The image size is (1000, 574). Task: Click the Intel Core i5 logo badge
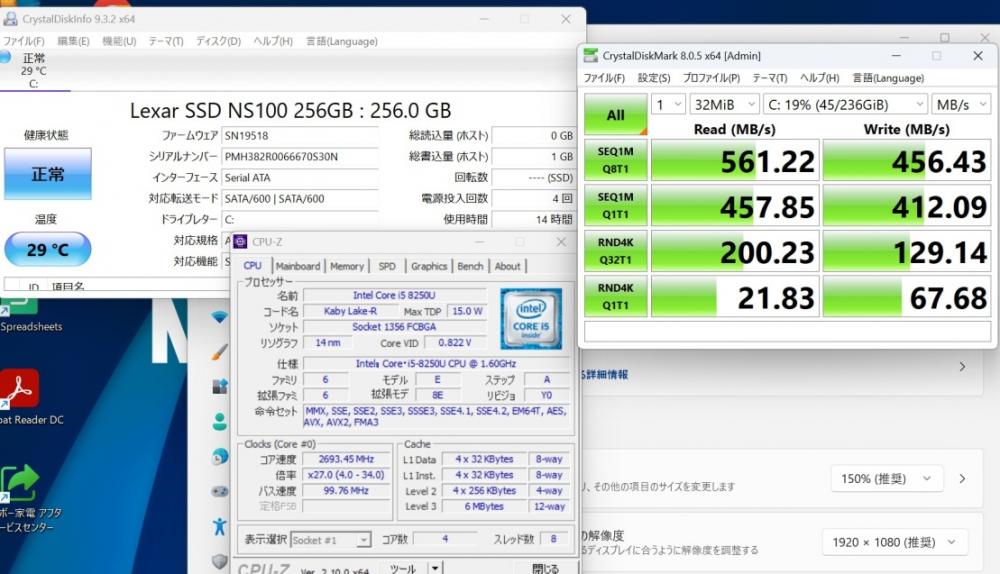coord(531,318)
